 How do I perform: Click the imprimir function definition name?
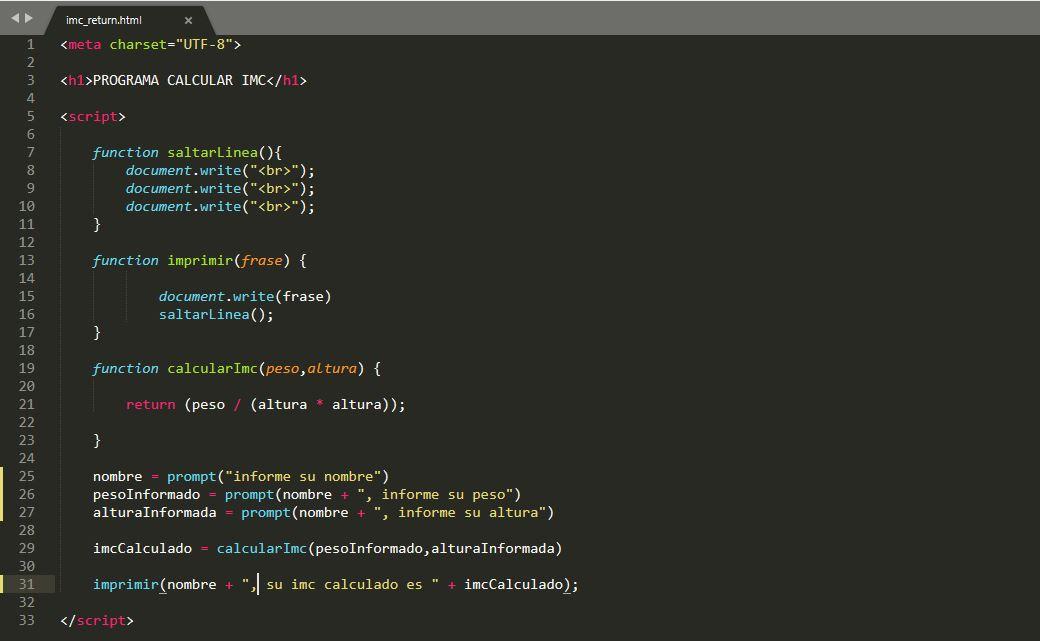200,261
